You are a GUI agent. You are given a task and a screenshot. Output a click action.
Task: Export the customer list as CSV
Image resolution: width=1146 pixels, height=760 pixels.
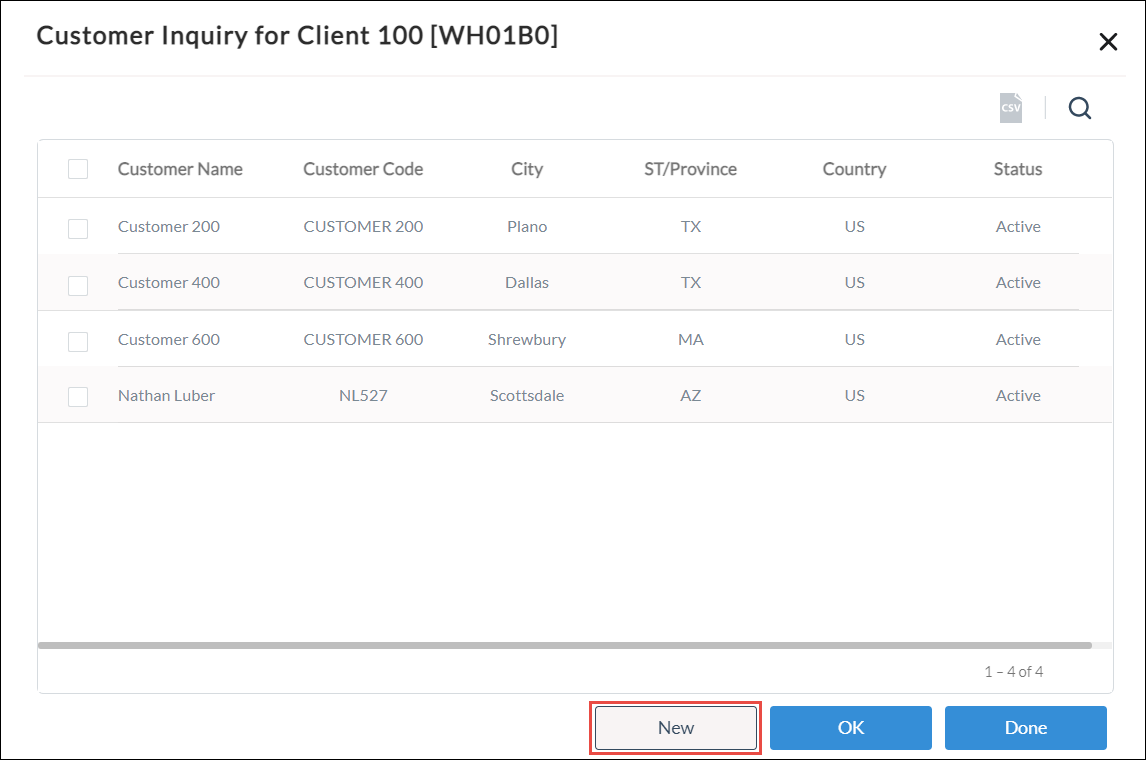(1011, 108)
